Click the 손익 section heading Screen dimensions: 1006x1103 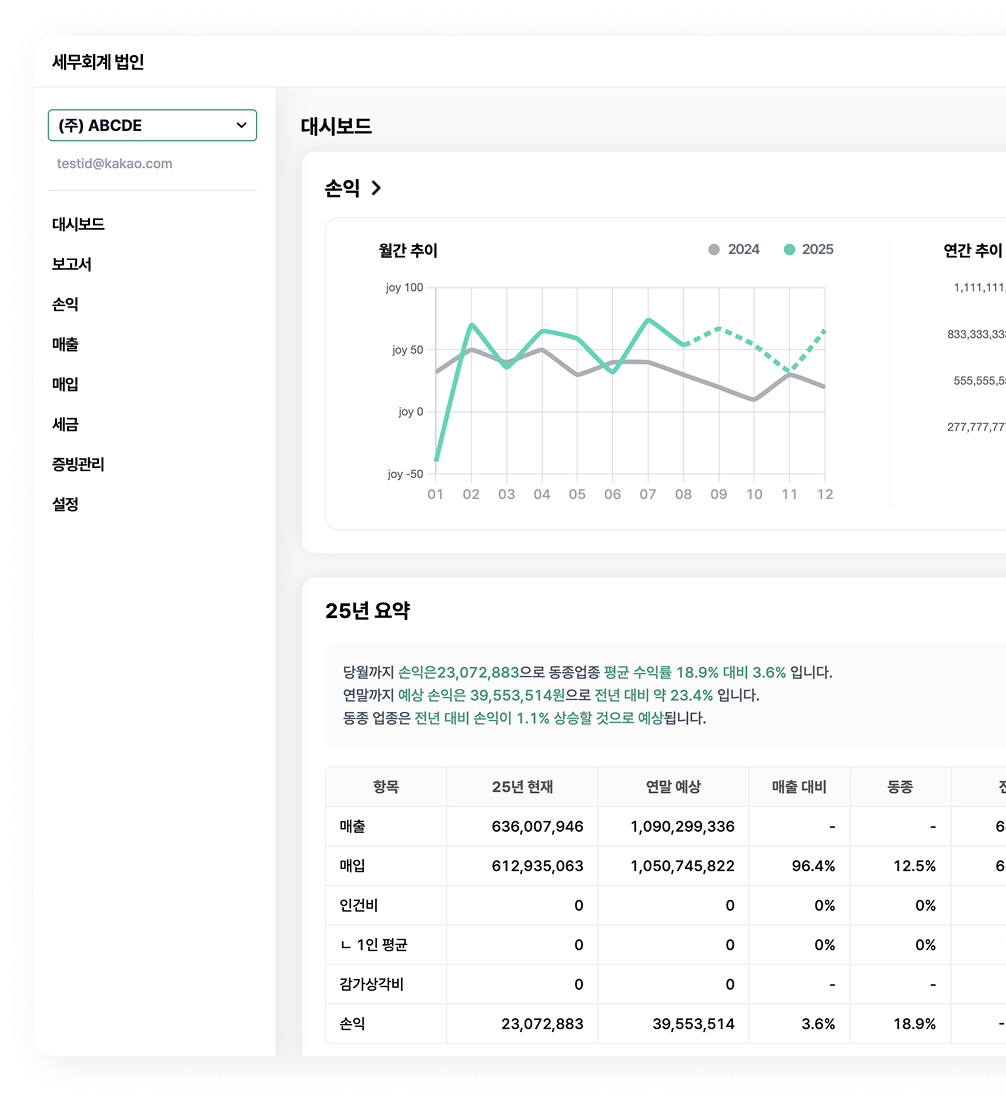pos(342,188)
